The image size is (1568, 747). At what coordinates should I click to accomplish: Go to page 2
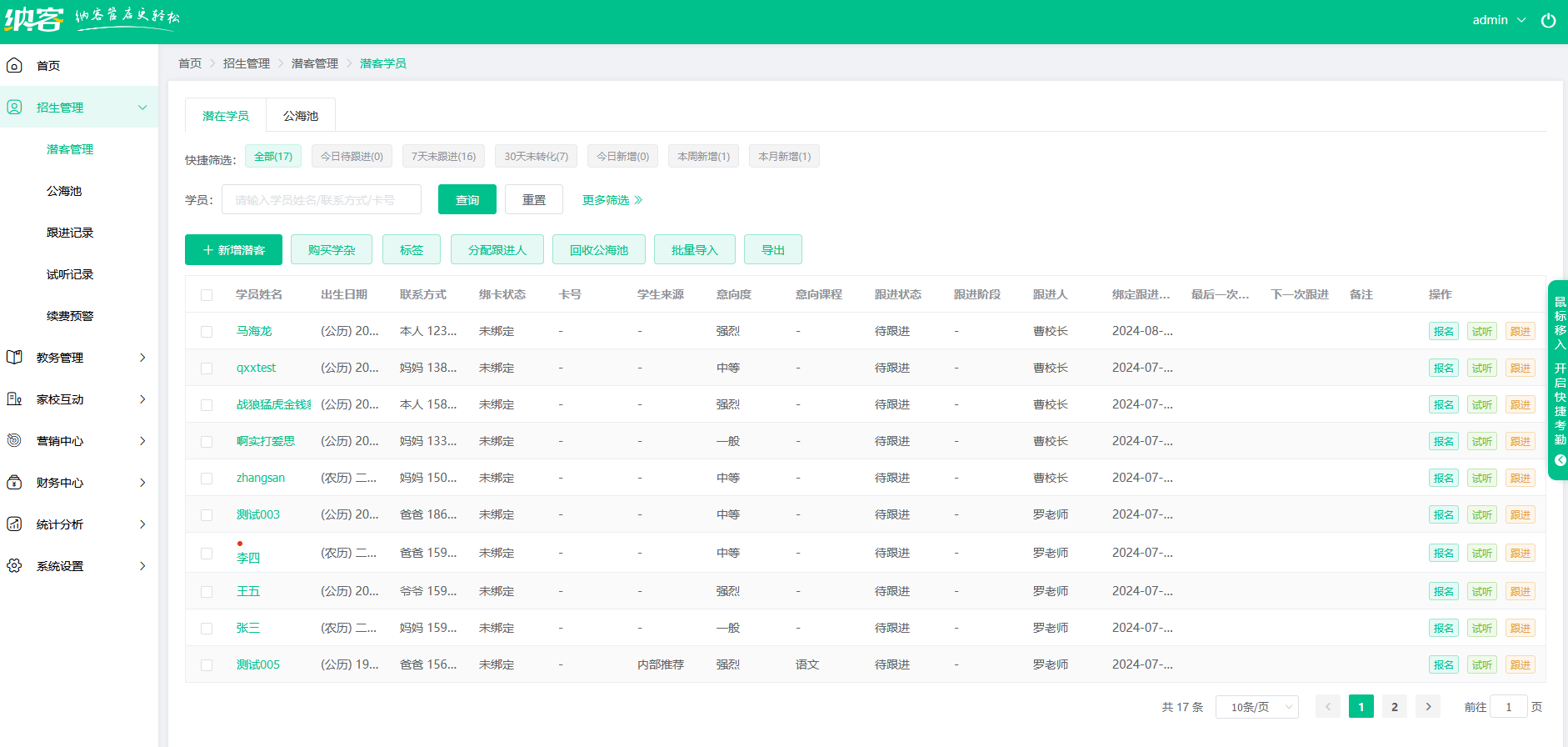(x=1395, y=707)
